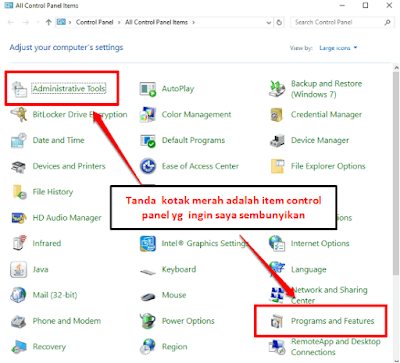Open the Power Options link text
This screenshot has height=363, width=400.
pyautogui.click(x=188, y=321)
